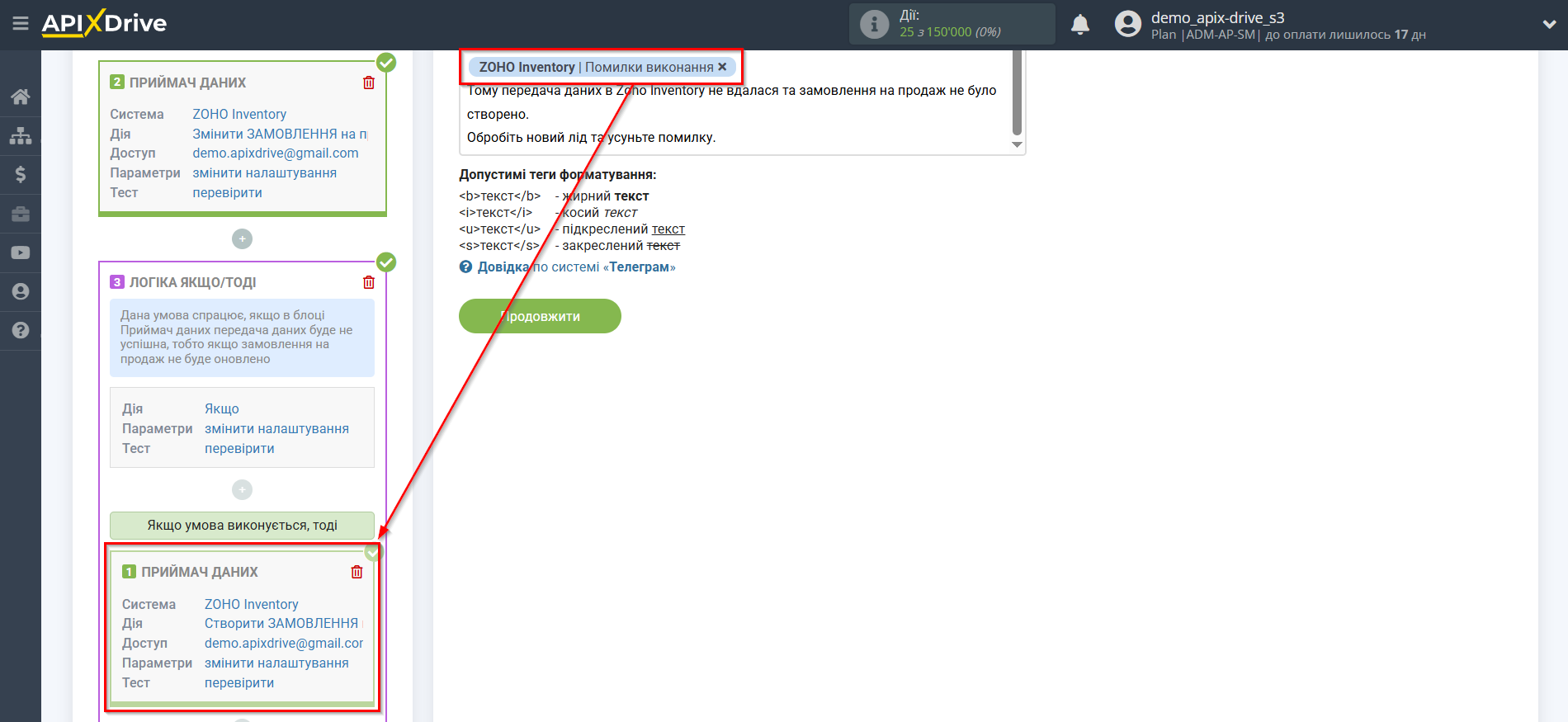The height and width of the screenshot is (722, 1568).
Task: Click the ApiX-Drive logo
Action: [104, 23]
